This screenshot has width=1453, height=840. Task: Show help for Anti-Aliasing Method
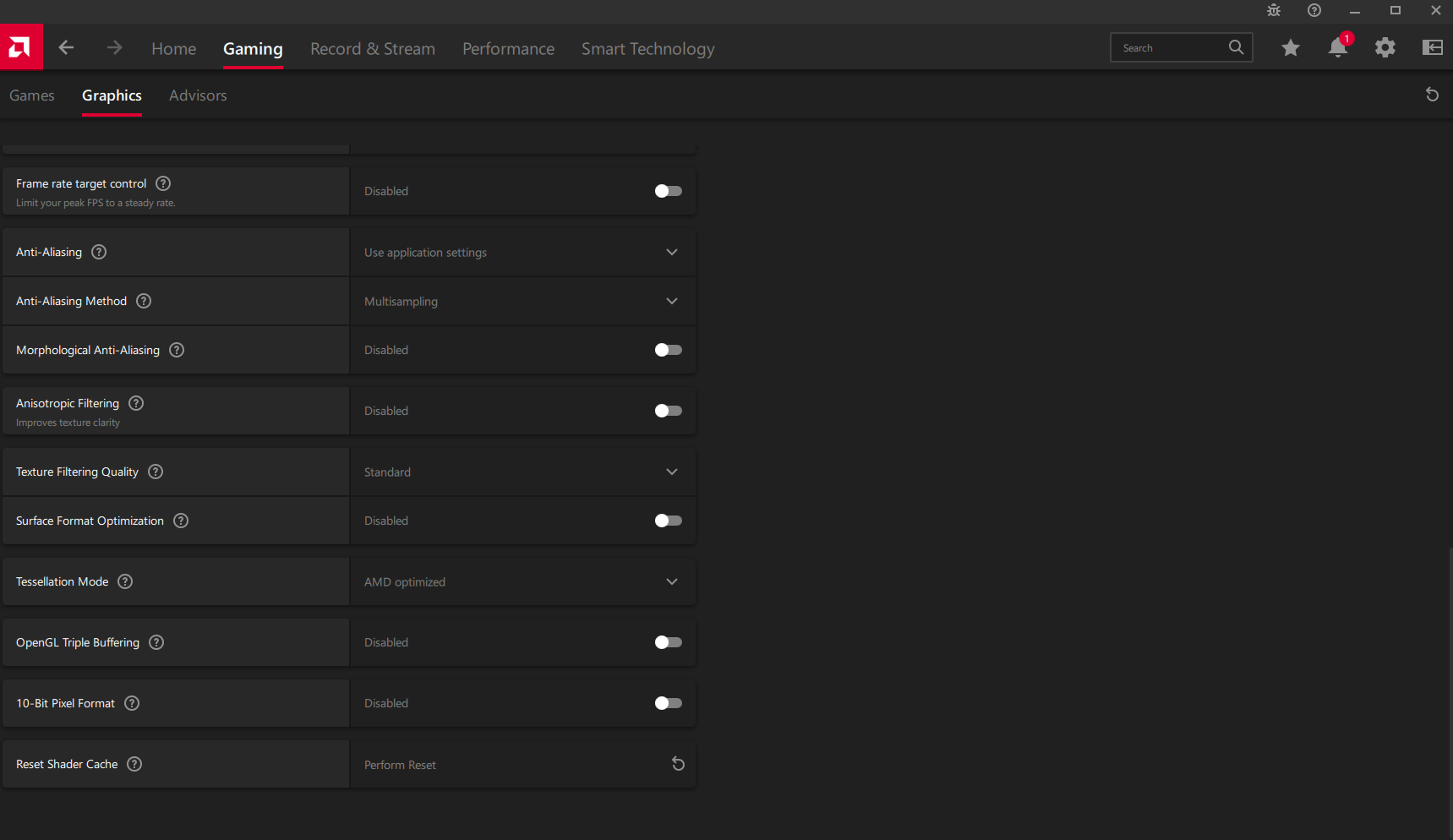coord(144,301)
